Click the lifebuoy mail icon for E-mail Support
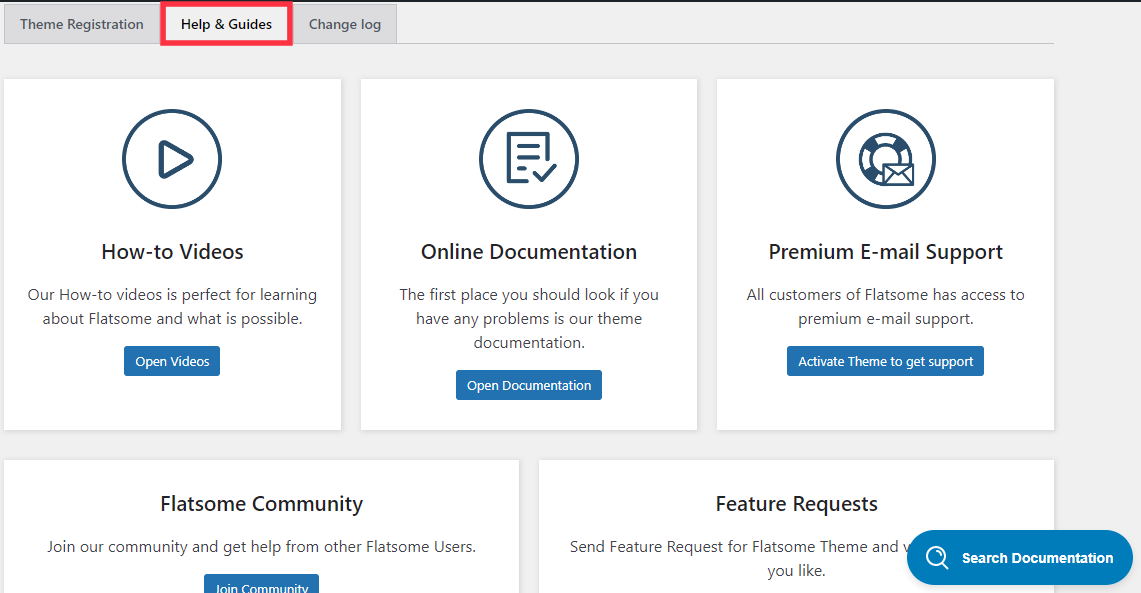This screenshot has width=1141, height=593. tap(886, 159)
